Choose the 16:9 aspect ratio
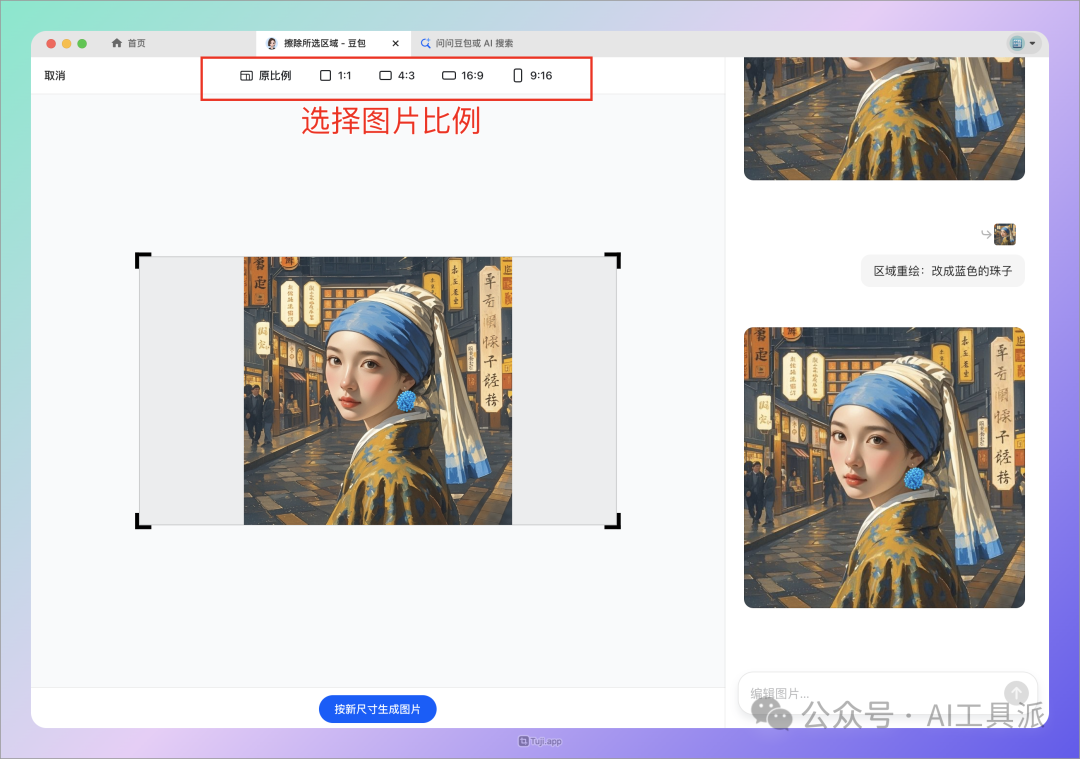The width and height of the screenshot is (1080, 759). (462, 76)
